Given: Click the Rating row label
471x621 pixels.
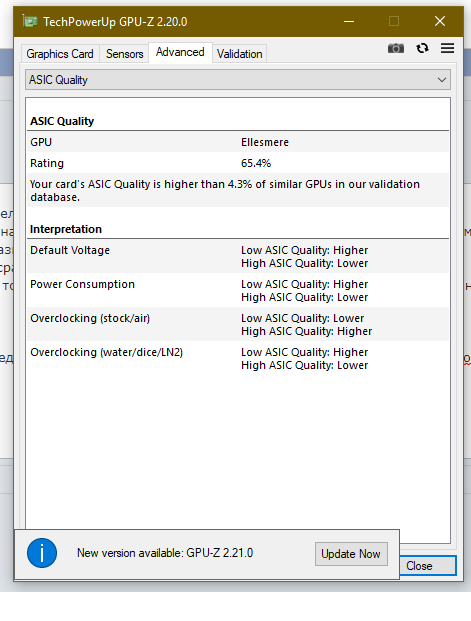Looking at the screenshot, I should point(47,163).
